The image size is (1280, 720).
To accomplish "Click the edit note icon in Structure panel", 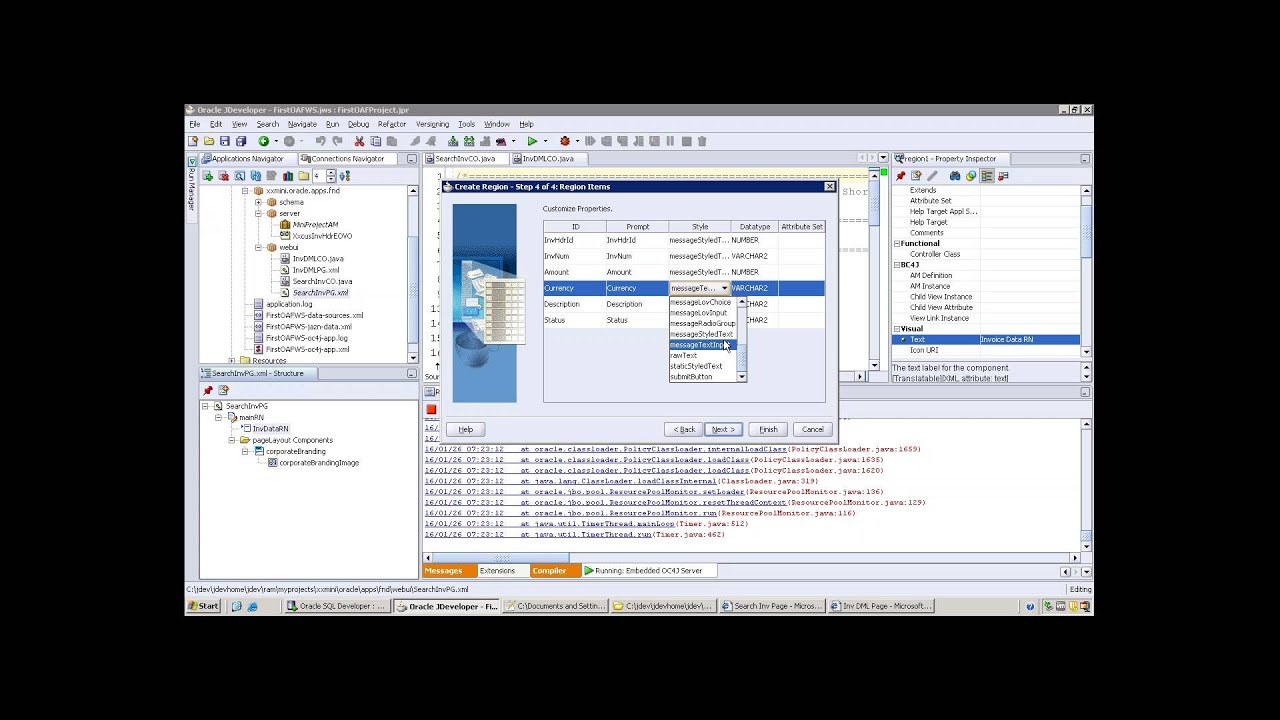I will (223, 390).
